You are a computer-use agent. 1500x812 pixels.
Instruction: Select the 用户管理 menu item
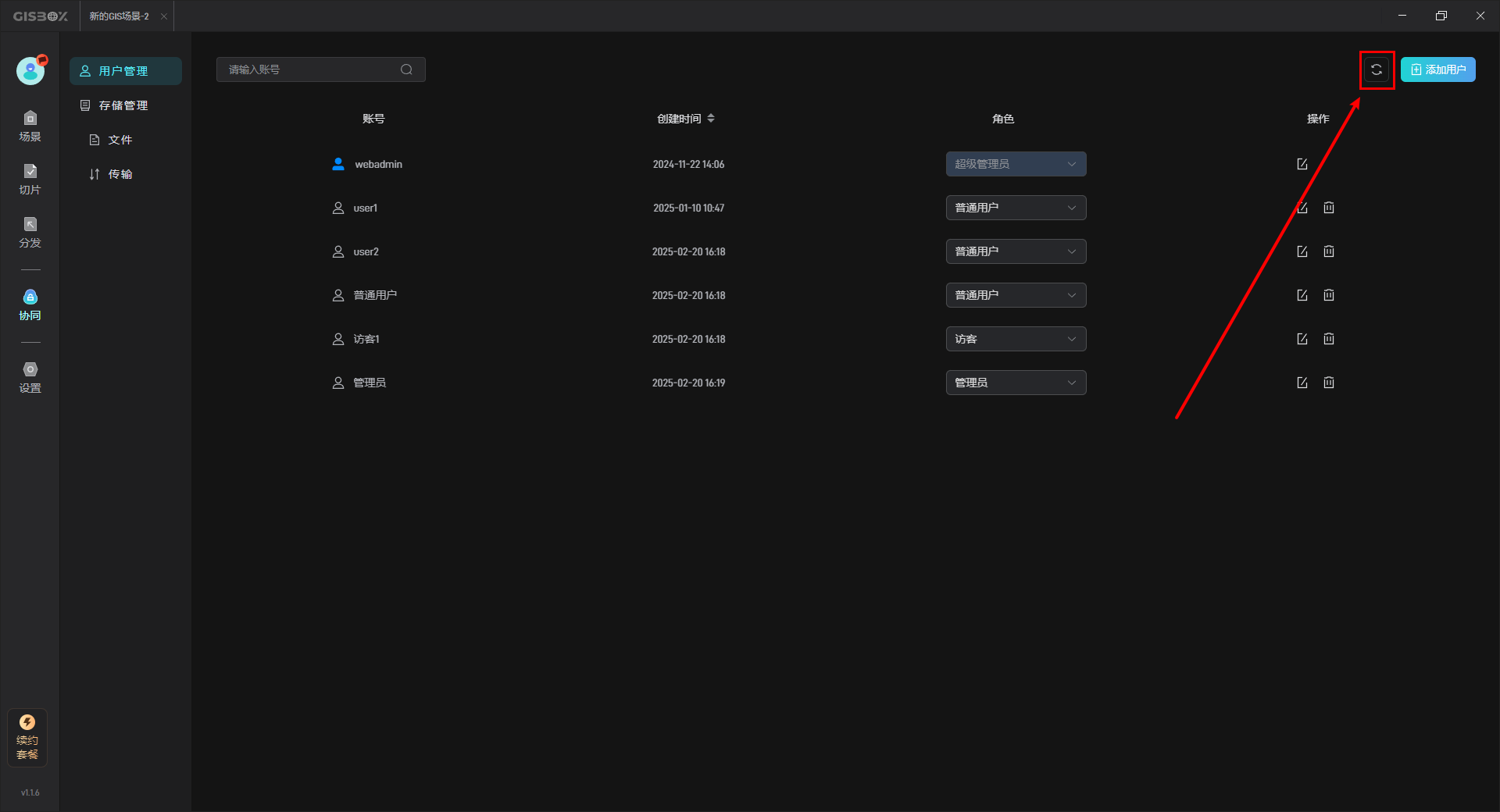point(126,71)
